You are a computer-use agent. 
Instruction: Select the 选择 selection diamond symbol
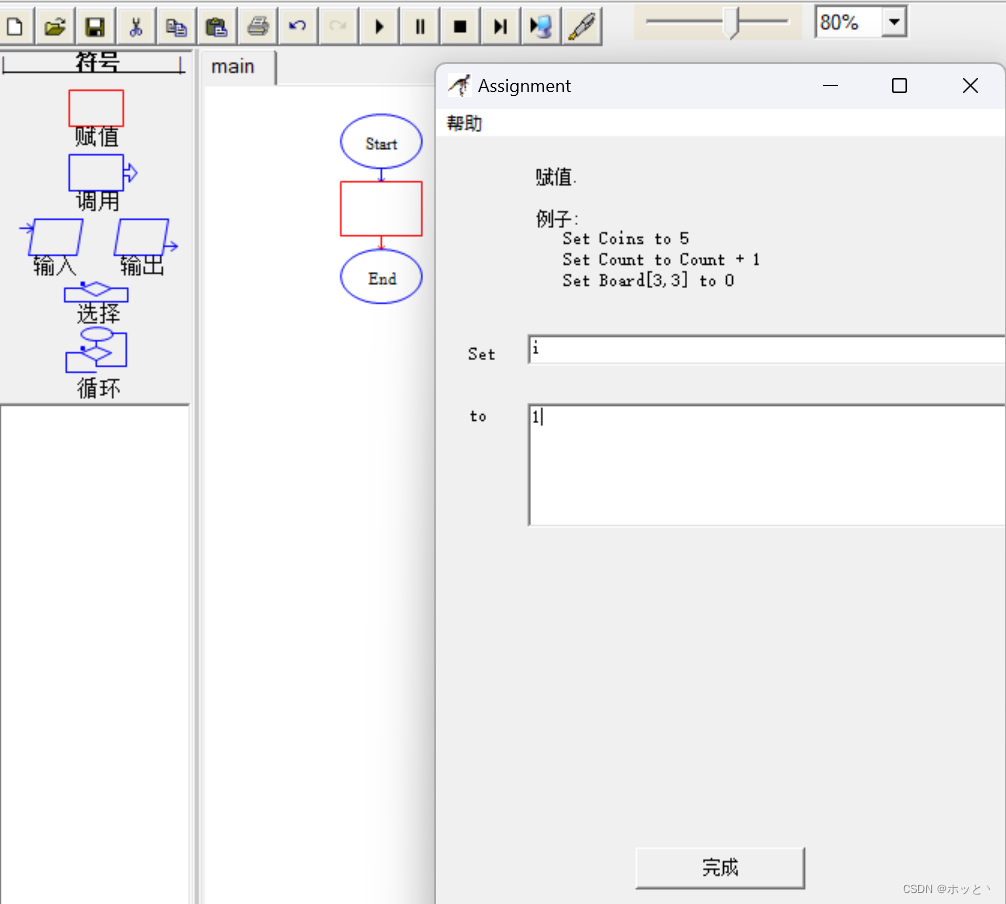pos(96,292)
